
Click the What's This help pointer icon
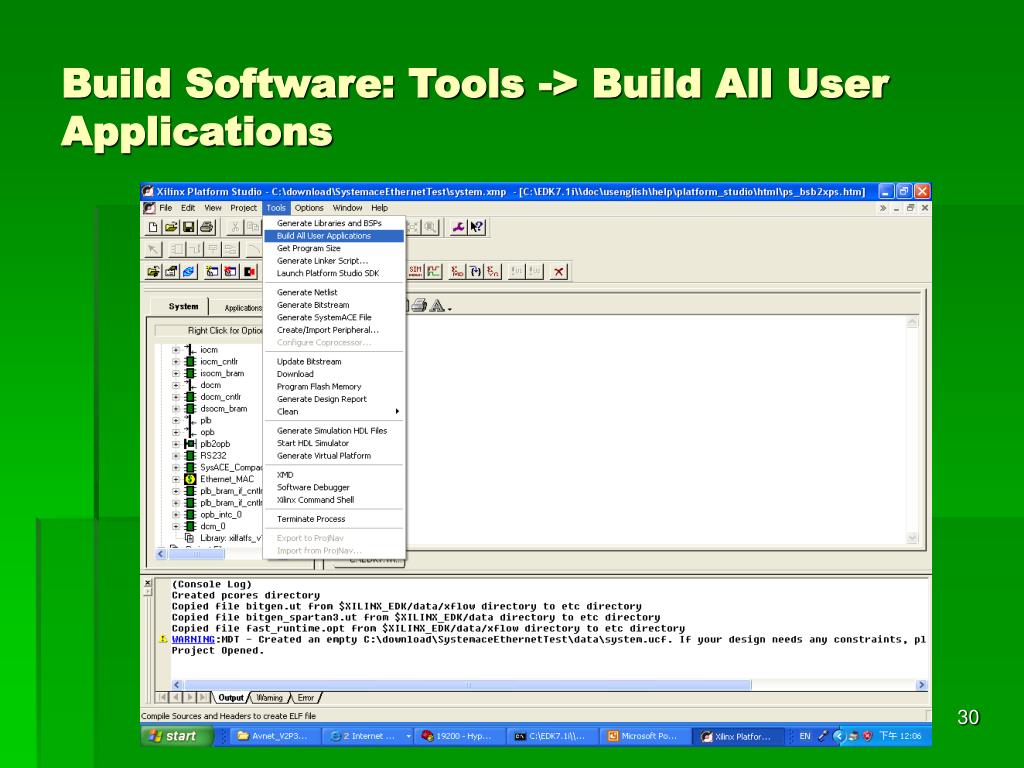pyautogui.click(x=477, y=227)
